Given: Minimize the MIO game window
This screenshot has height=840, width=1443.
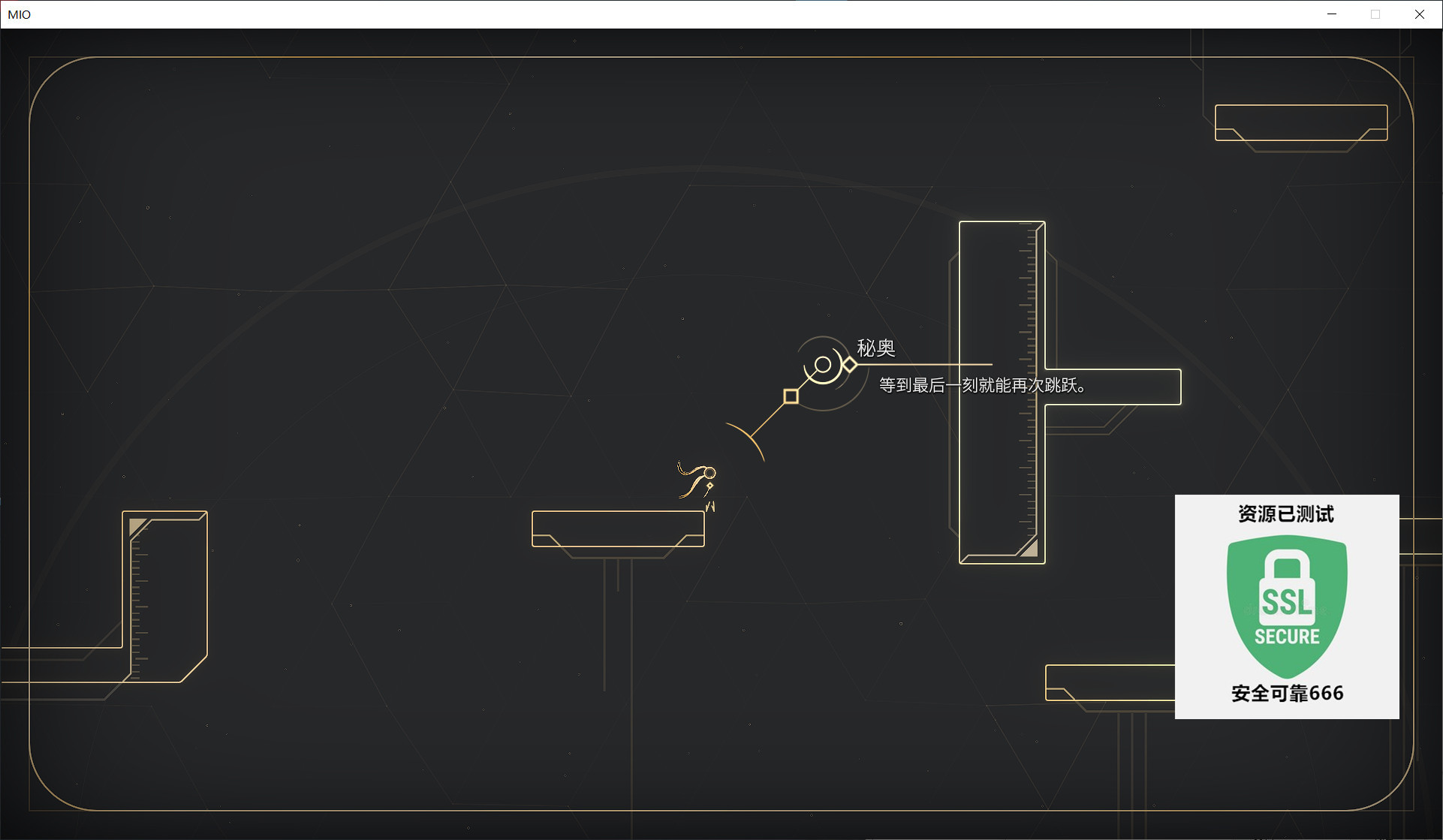Looking at the screenshot, I should click(1332, 14).
